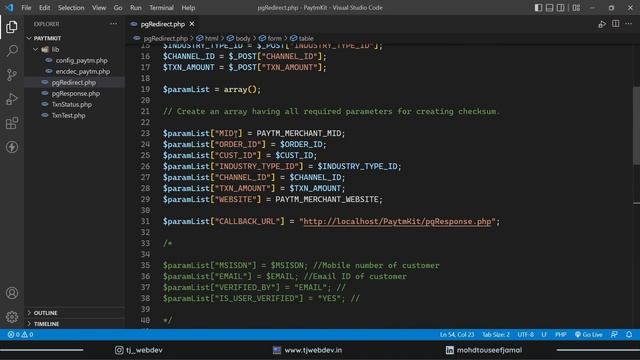Open the notifications bell icon
Image resolution: width=640 pixels, height=360 pixels.
629,335
